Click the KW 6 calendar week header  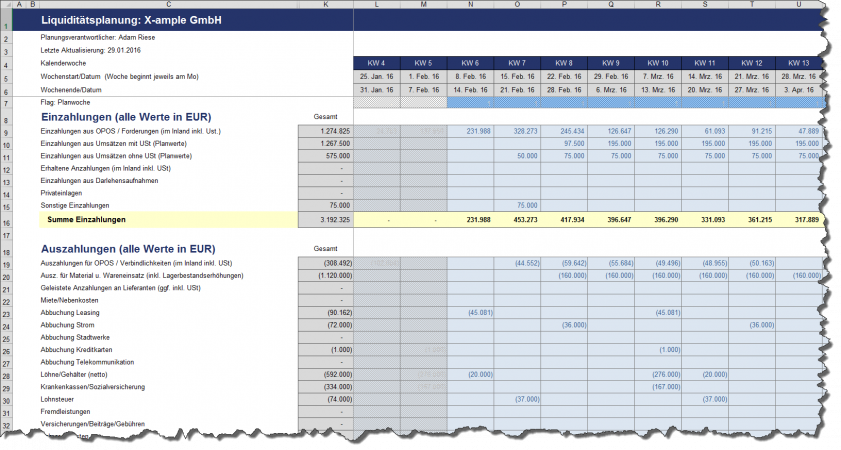point(470,63)
